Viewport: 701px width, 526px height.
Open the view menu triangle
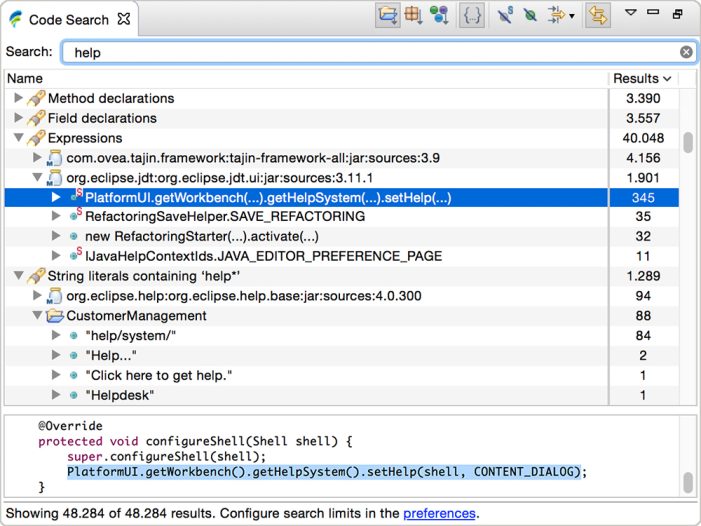(x=630, y=13)
